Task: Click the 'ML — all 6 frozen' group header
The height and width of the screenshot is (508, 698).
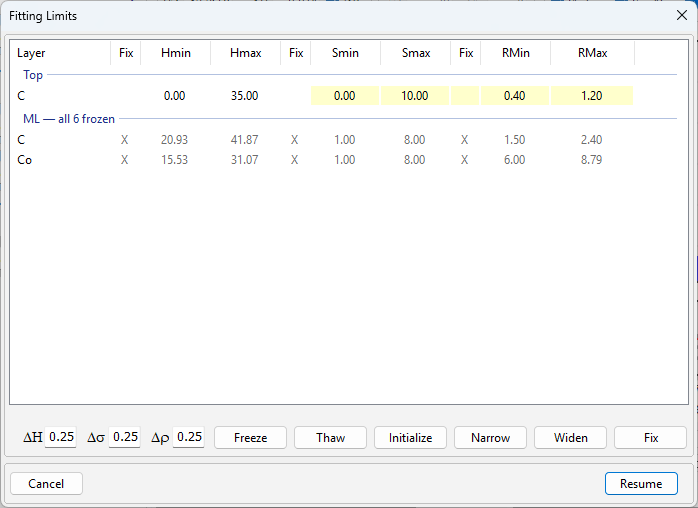Action: point(69,119)
